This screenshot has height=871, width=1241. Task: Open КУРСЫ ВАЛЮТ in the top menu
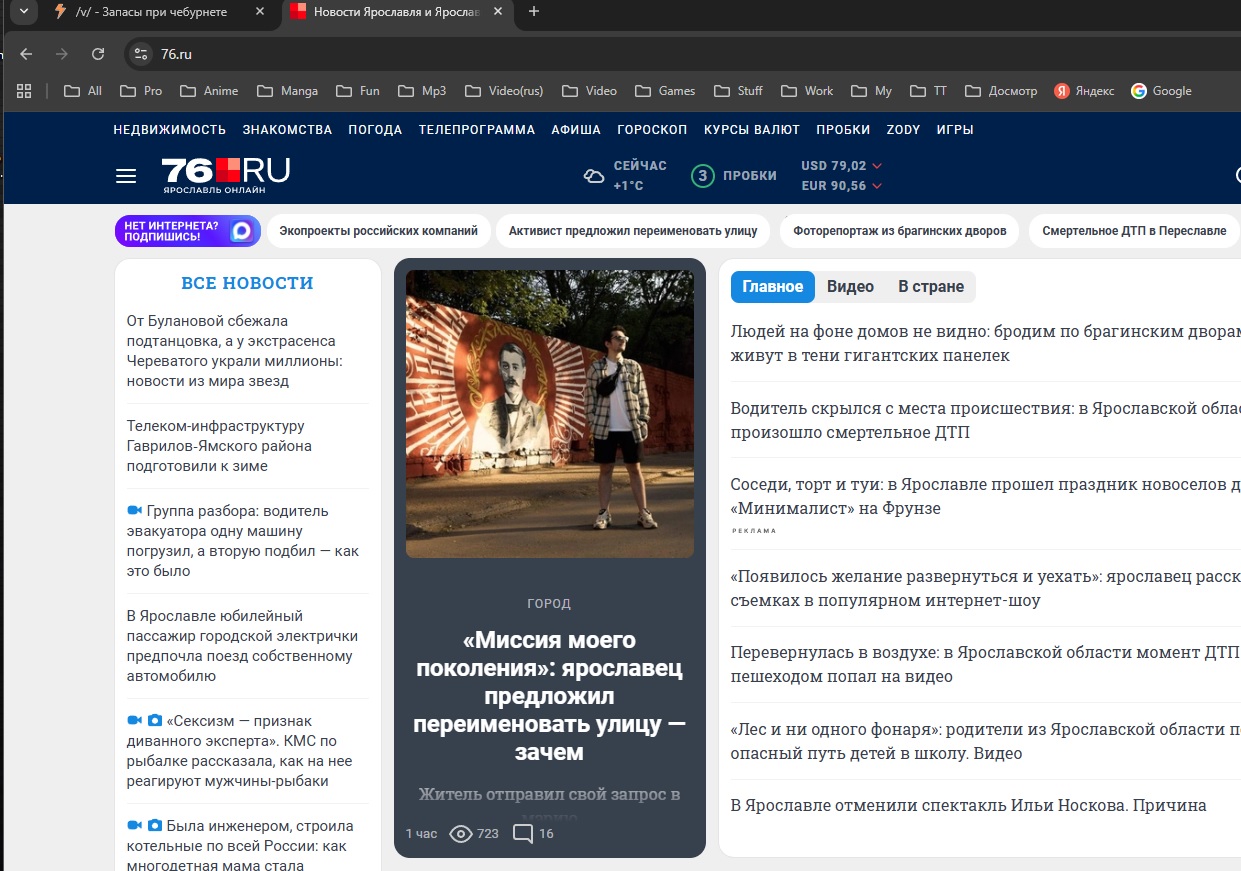pyautogui.click(x=752, y=130)
